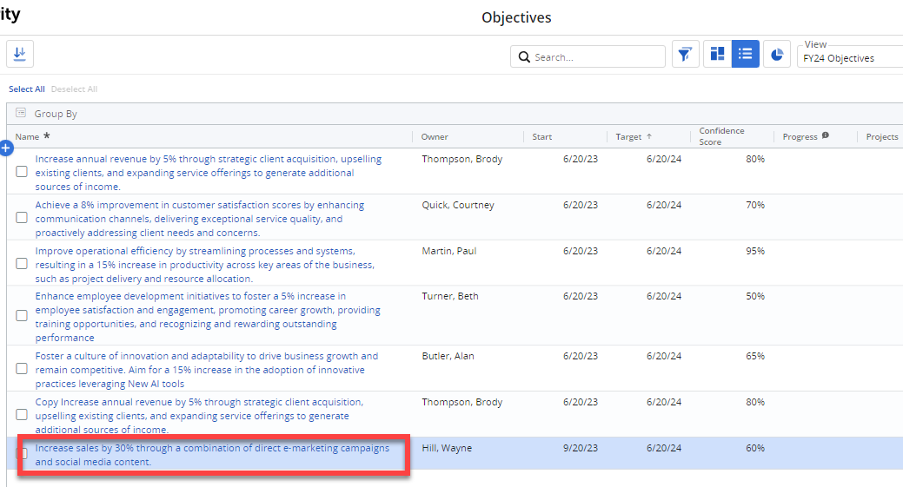
Task: Tick checkbox for Achieve 8% improvement row
Action: click(x=22, y=218)
